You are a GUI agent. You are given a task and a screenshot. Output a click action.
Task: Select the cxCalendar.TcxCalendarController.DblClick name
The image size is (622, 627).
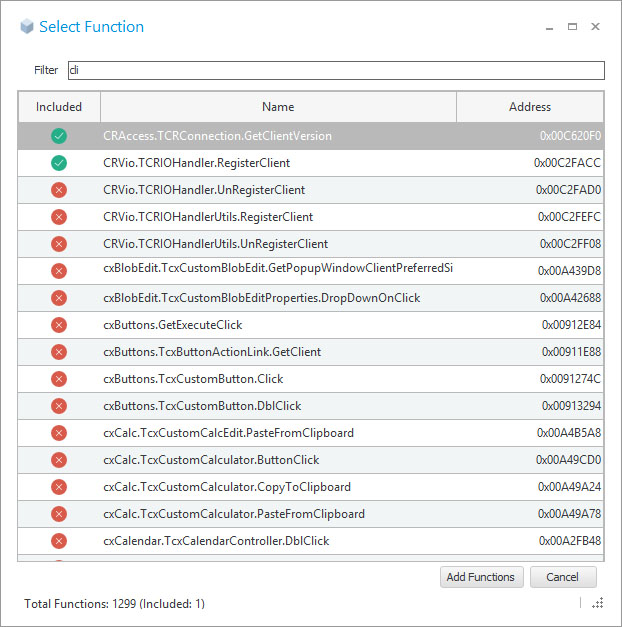tap(216, 541)
